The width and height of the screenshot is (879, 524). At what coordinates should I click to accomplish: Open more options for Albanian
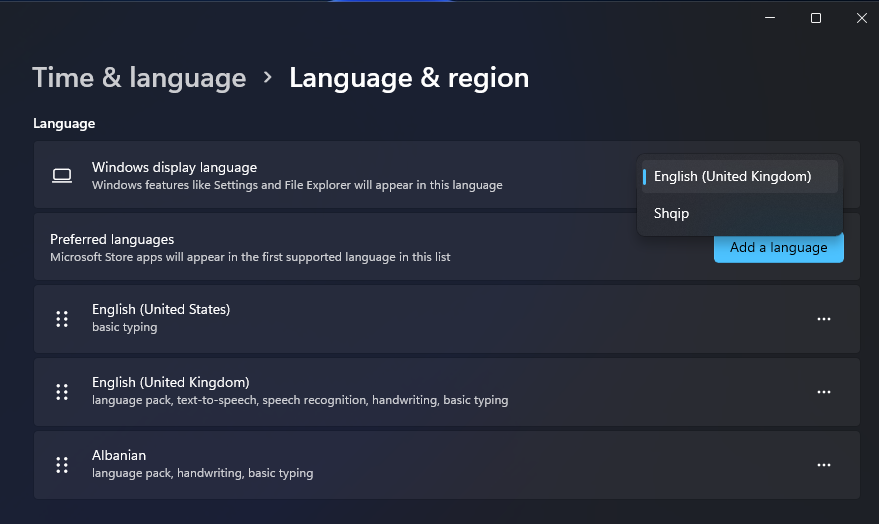tap(824, 465)
